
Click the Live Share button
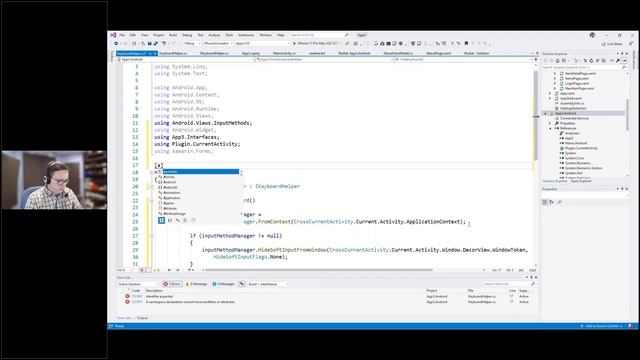point(612,44)
